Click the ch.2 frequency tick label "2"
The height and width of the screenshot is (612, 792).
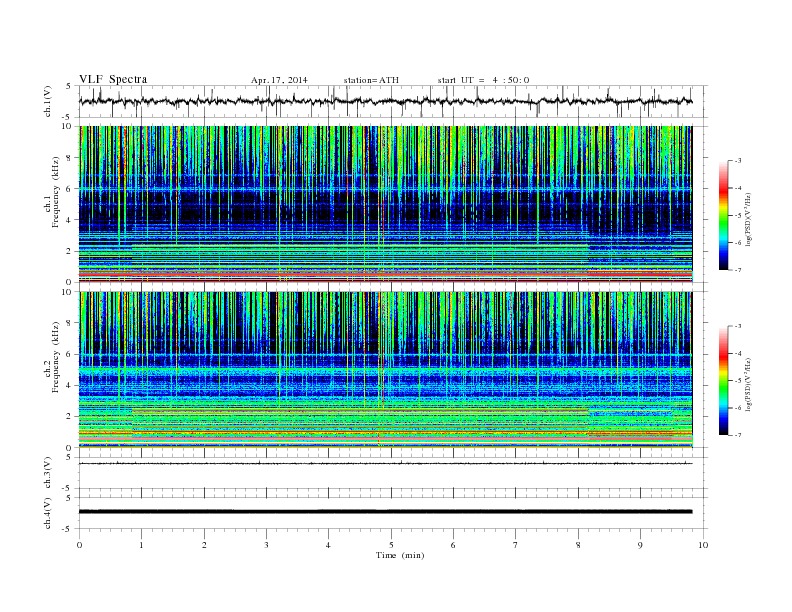69,417
